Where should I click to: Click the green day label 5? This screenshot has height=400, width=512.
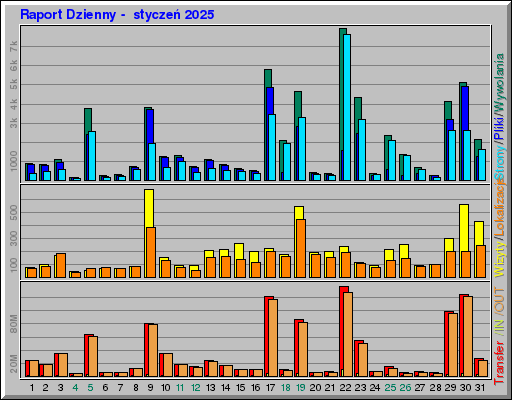[x=90, y=388]
